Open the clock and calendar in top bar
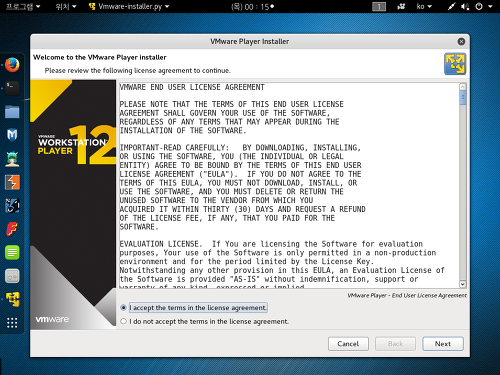The width and height of the screenshot is (500, 375). tap(252, 6)
